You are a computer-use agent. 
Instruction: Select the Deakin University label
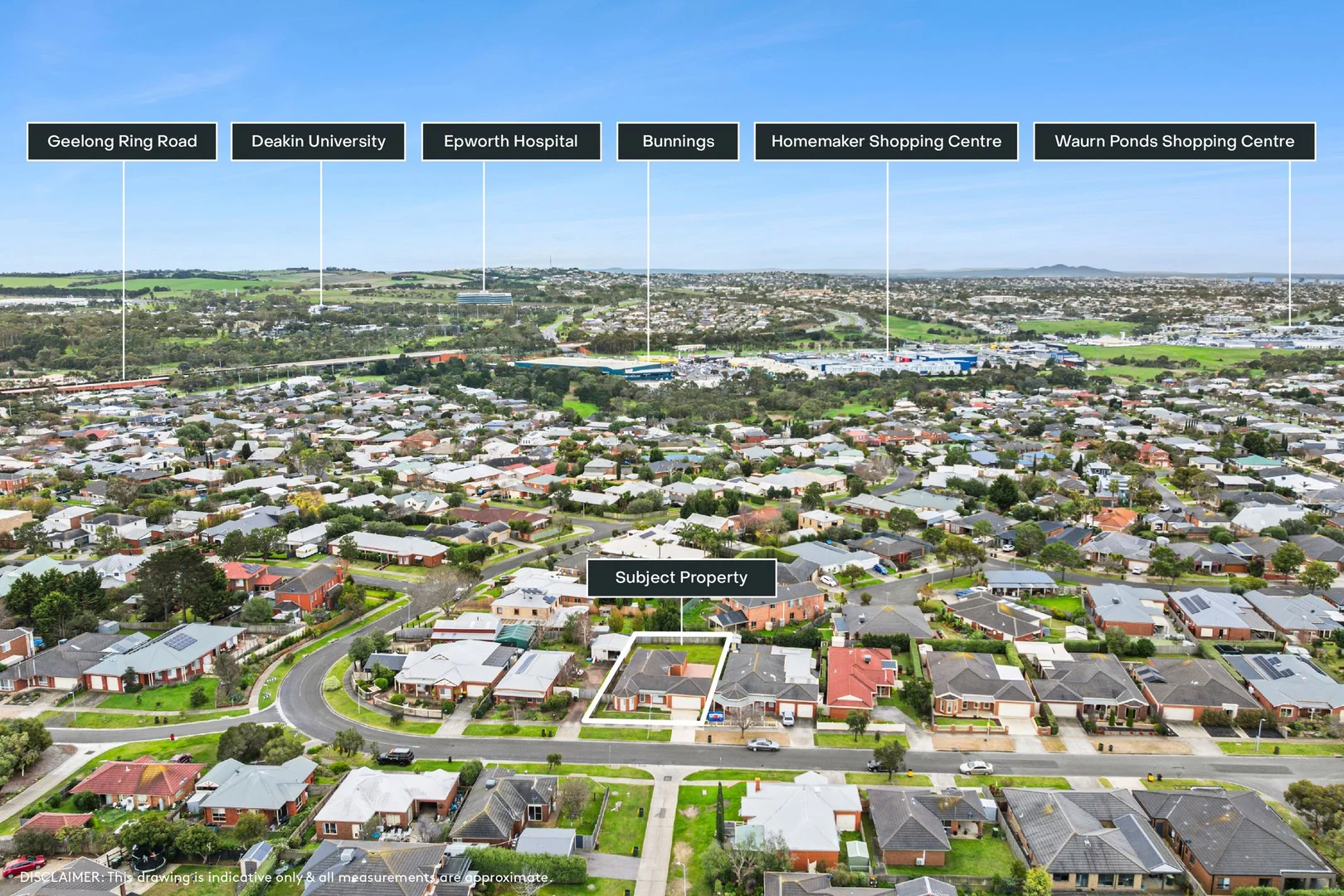pyautogui.click(x=319, y=142)
